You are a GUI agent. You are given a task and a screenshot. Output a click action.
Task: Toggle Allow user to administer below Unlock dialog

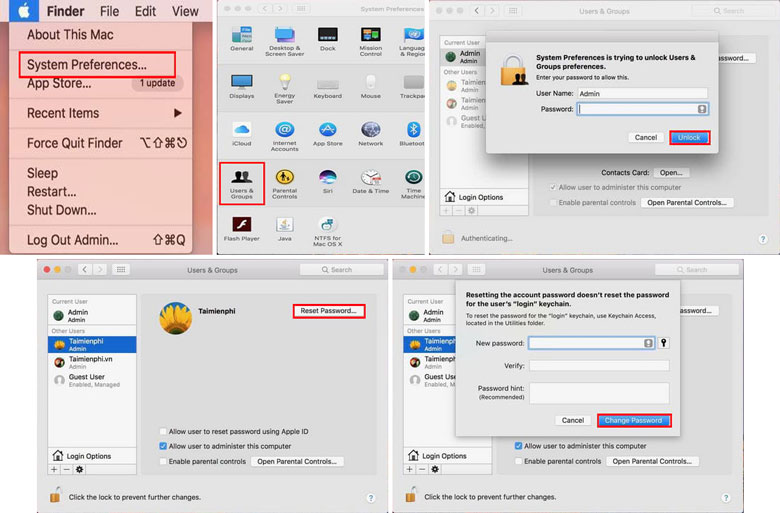click(x=553, y=187)
